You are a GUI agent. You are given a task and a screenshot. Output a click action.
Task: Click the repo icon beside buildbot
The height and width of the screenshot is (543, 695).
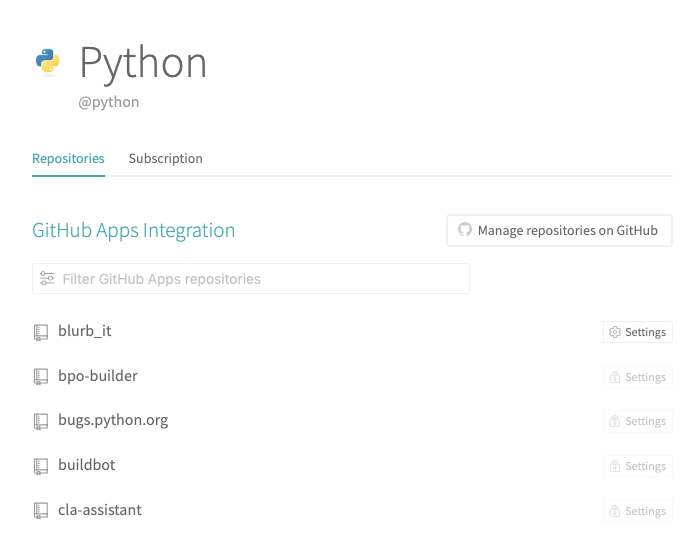[41, 466]
